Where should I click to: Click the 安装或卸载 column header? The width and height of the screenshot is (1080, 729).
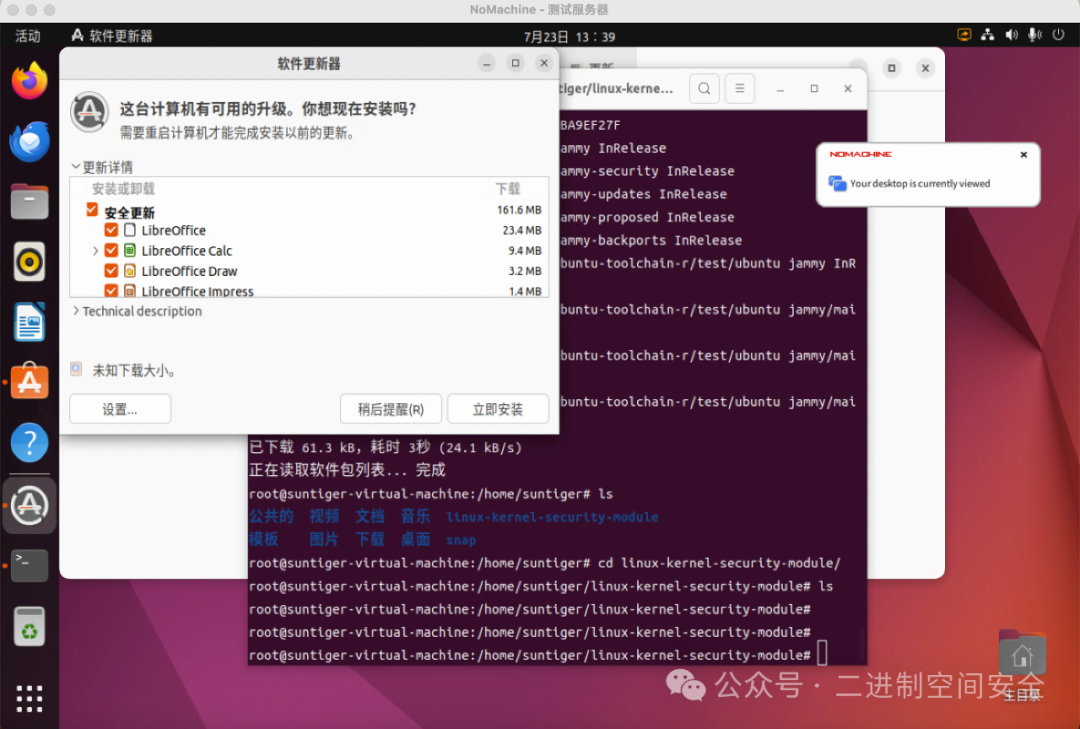pyautogui.click(x=123, y=189)
